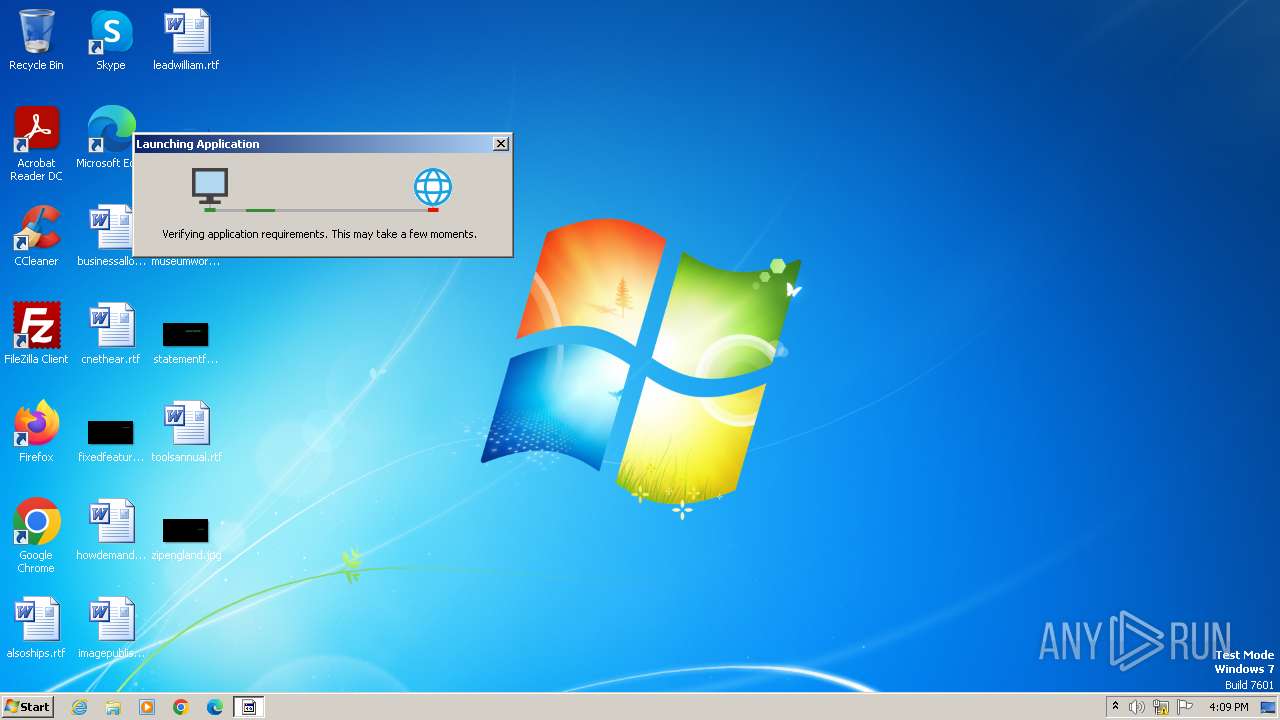Open the Recycle Bin desktop icon
The height and width of the screenshot is (720, 1280).
[36, 40]
